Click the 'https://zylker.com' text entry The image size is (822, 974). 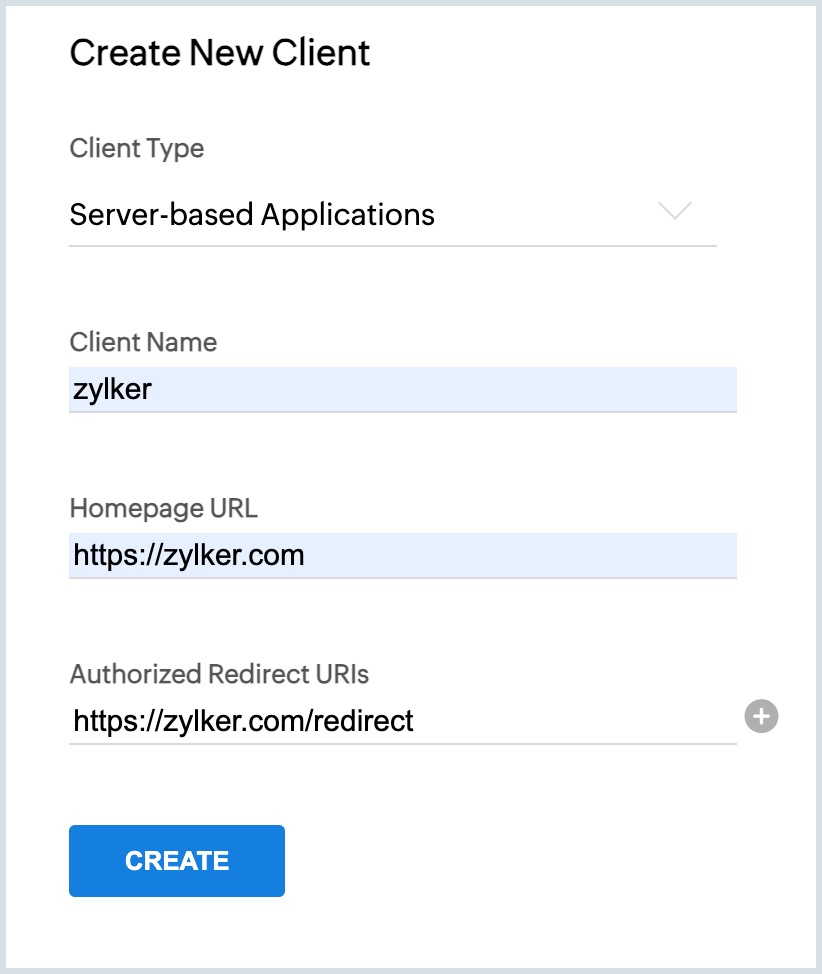(x=189, y=555)
